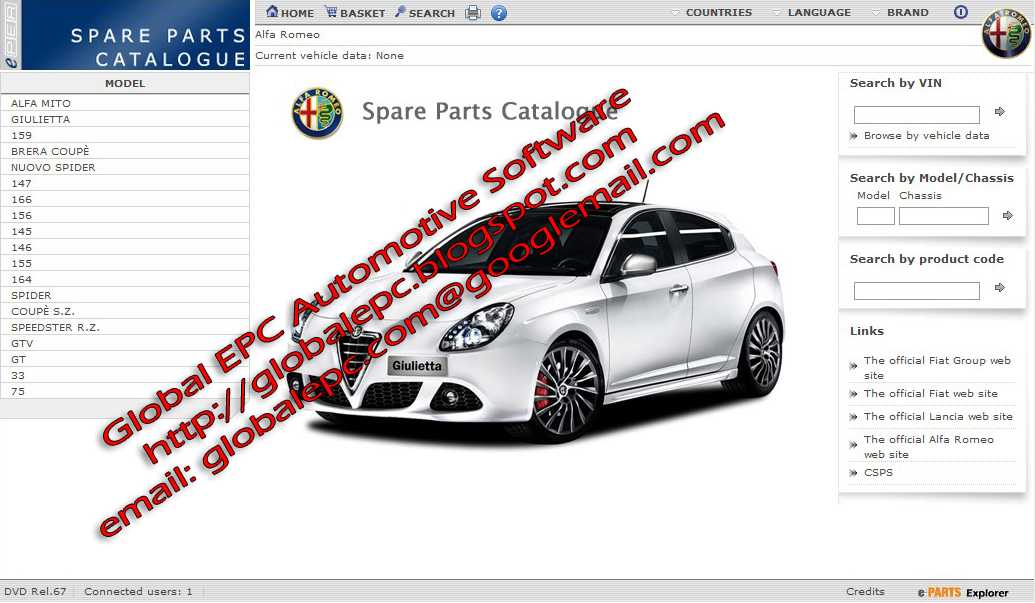Open the BASKET from the toolbar
The width and height of the screenshot is (1035, 603).
point(355,13)
